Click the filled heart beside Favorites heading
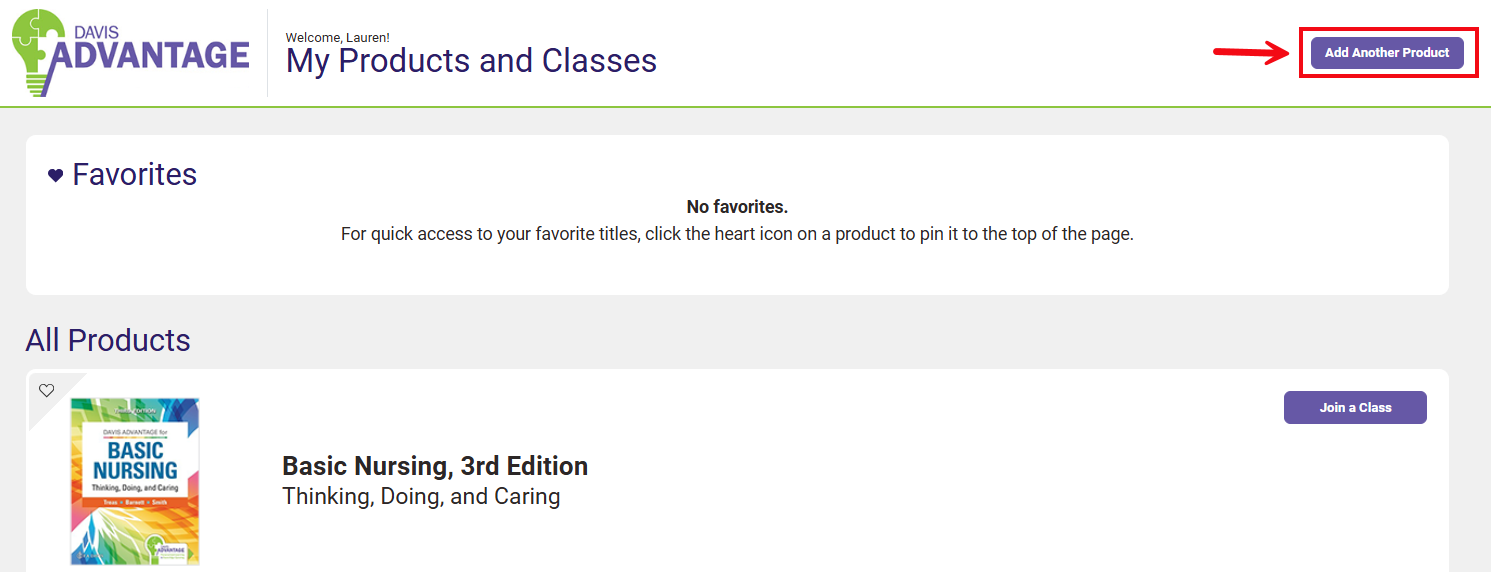The width and height of the screenshot is (1491, 572). pyautogui.click(x=56, y=176)
